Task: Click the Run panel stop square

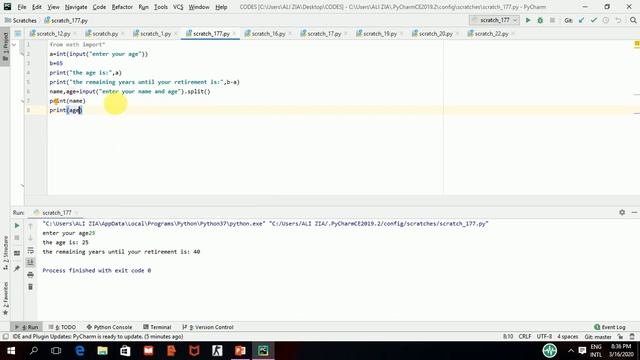Action: pyautogui.click(x=17, y=238)
